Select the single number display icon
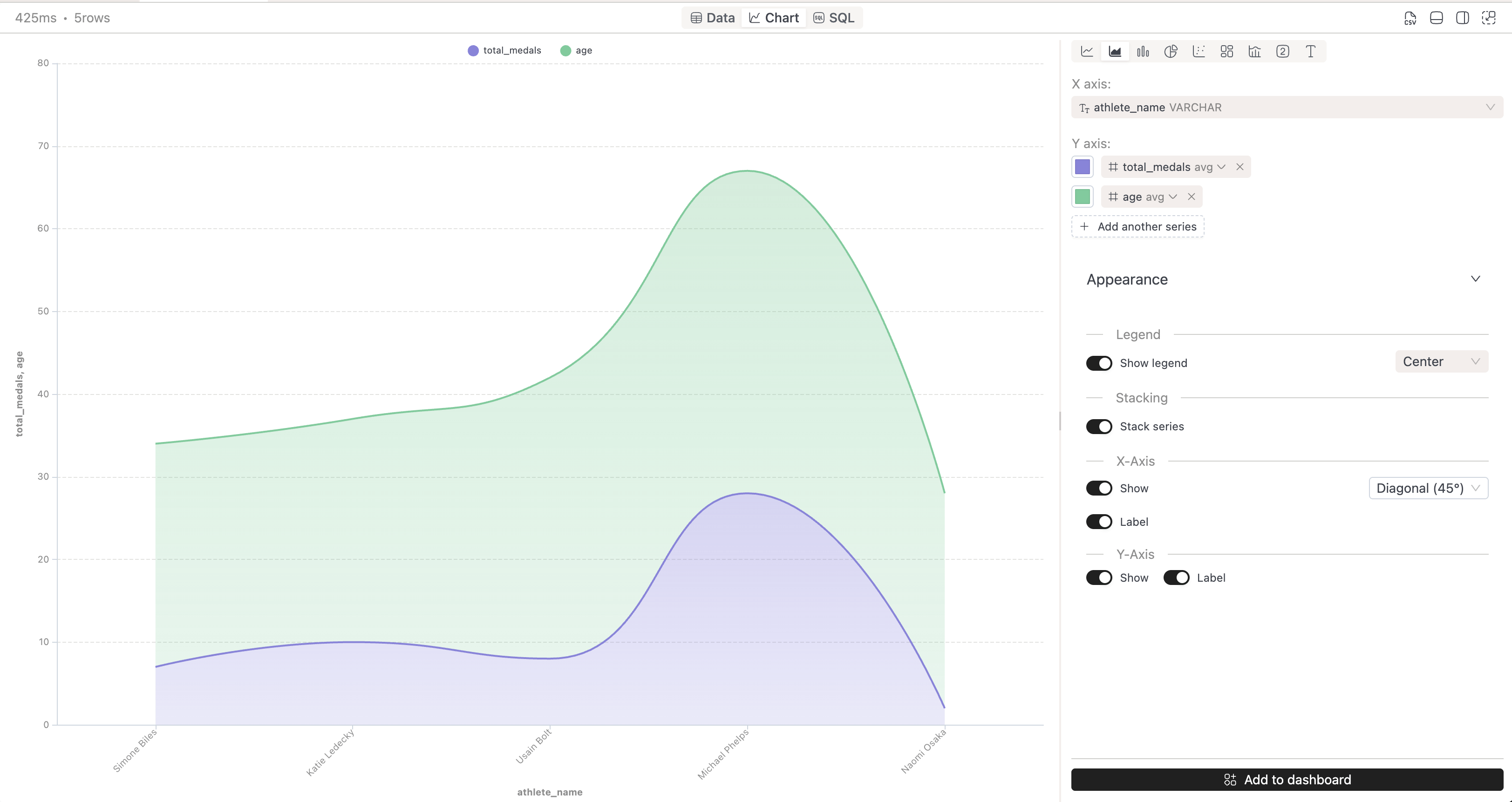 click(x=1282, y=52)
